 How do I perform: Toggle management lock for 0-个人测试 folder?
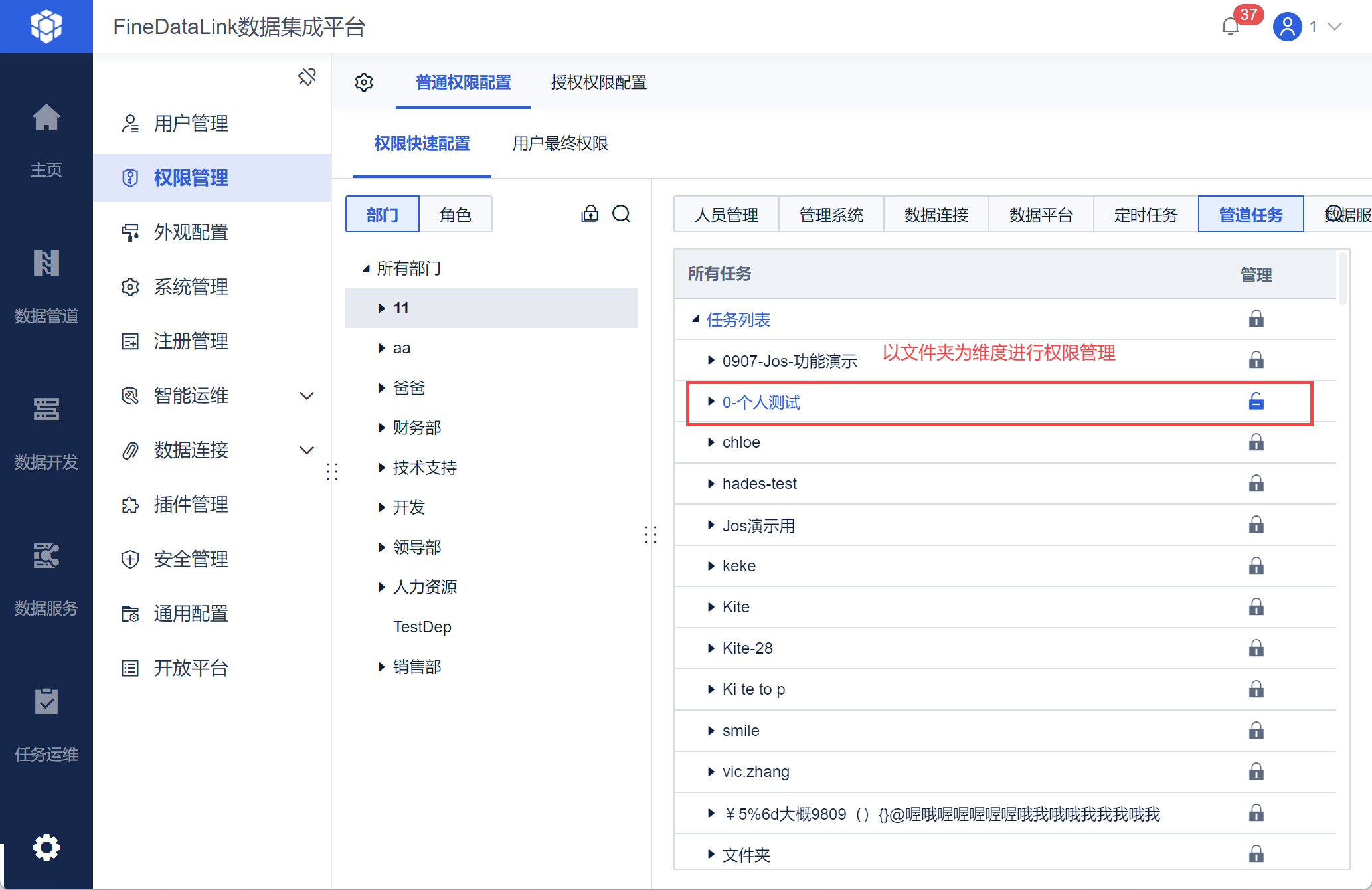coord(1256,402)
